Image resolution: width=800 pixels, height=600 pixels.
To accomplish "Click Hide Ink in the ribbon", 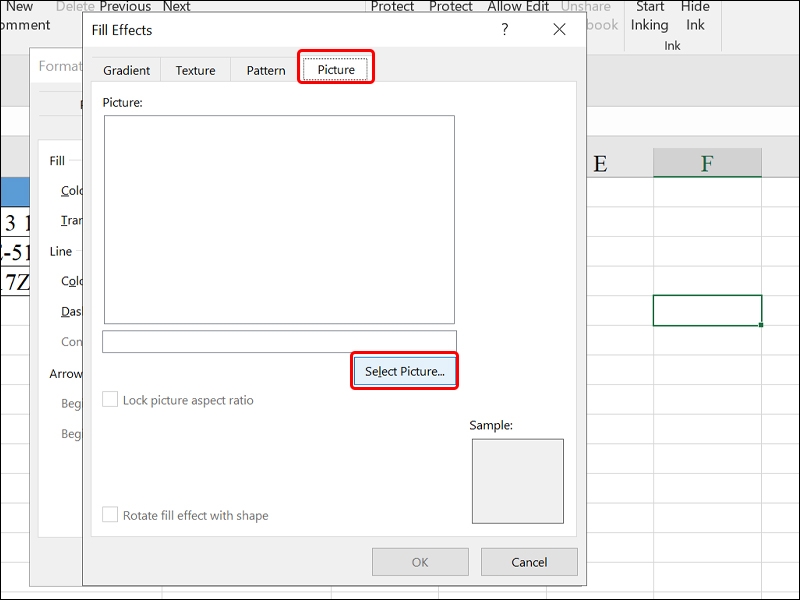I will tap(695, 16).
